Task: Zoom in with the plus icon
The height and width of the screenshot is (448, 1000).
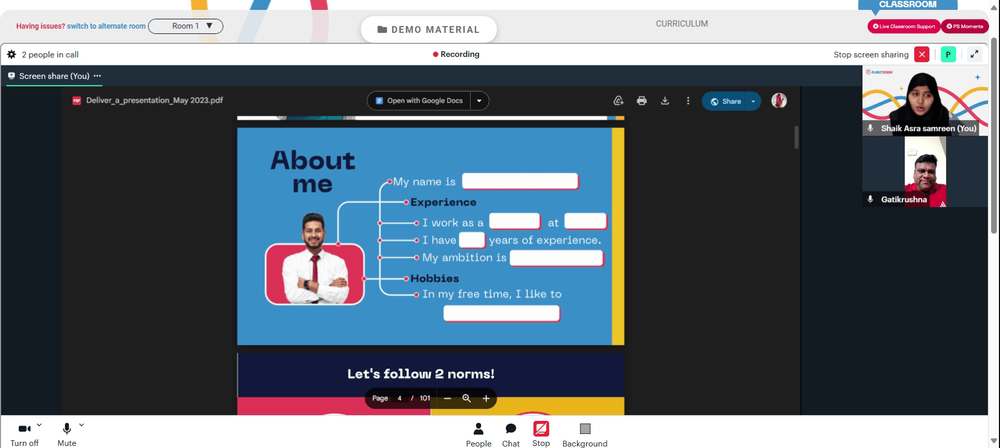Action: 486,398
